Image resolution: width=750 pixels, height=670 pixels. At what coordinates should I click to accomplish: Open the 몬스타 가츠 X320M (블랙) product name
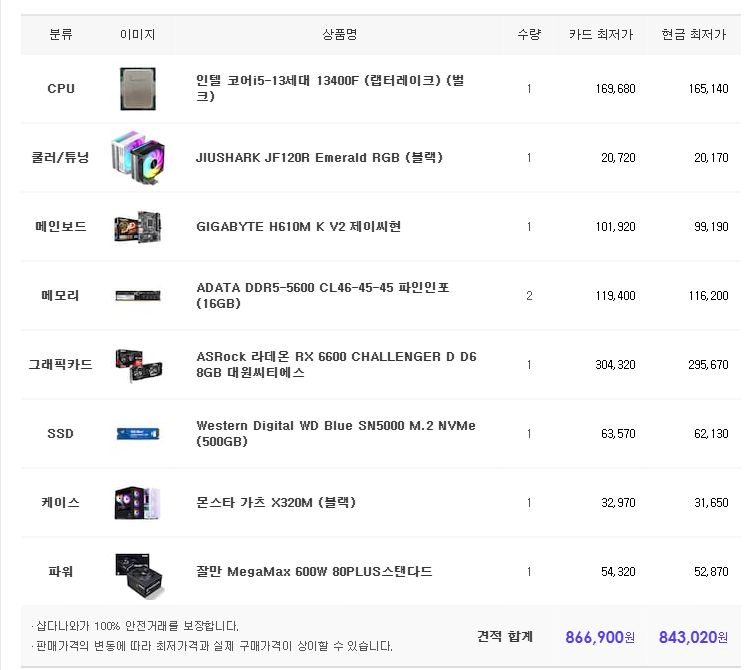click(x=276, y=502)
